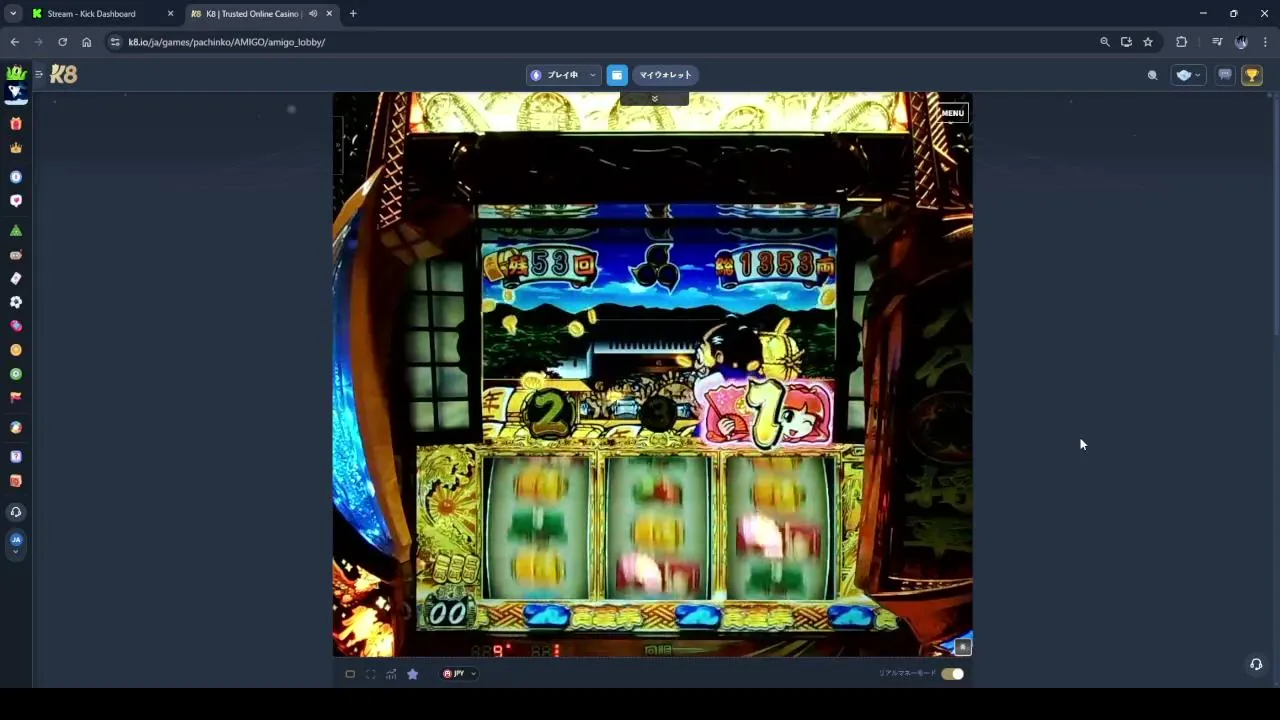Click the heart speech bubble icon in sidebar
1280x720 pixels.
15,201
